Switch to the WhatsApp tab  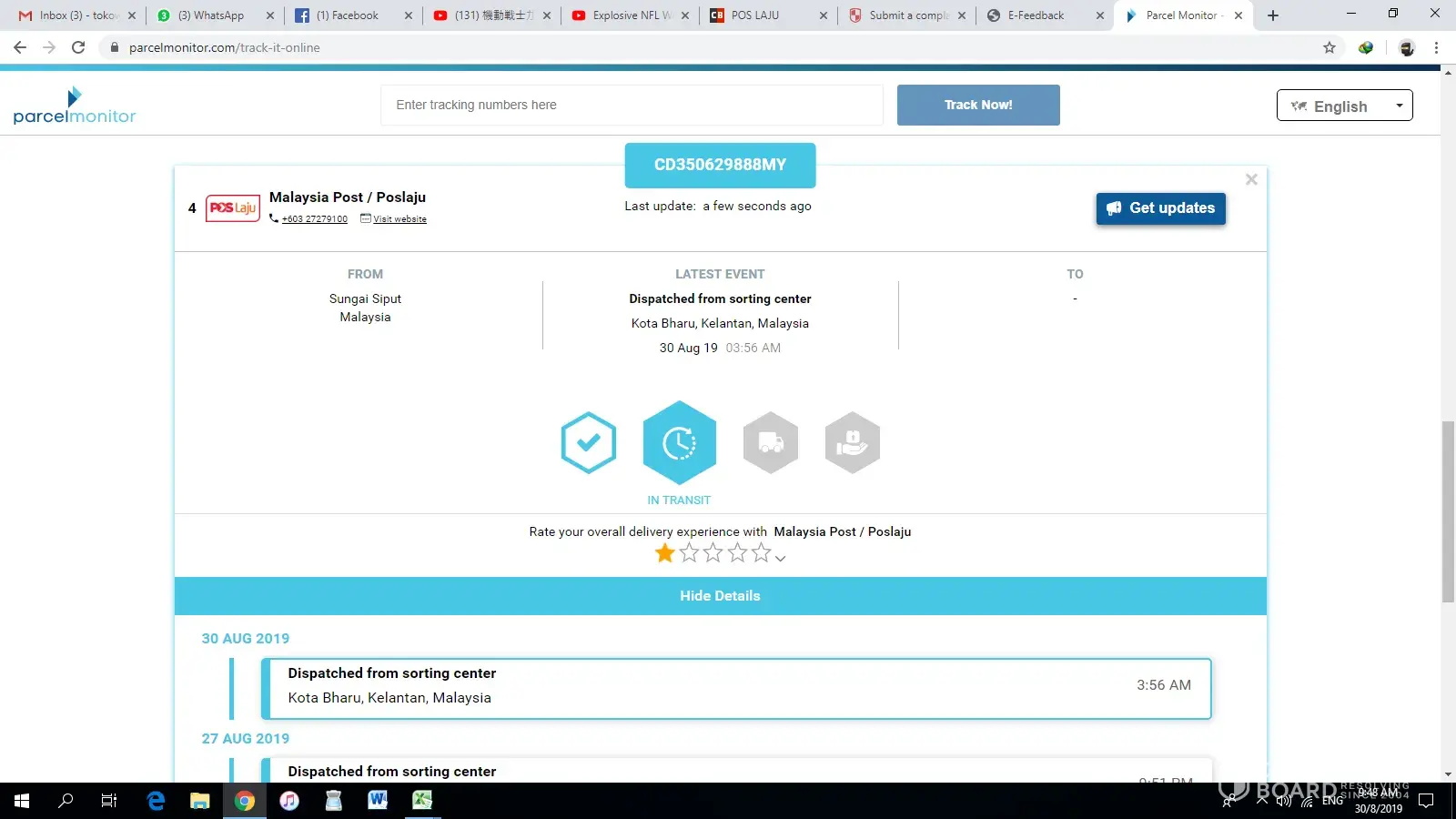215,15
